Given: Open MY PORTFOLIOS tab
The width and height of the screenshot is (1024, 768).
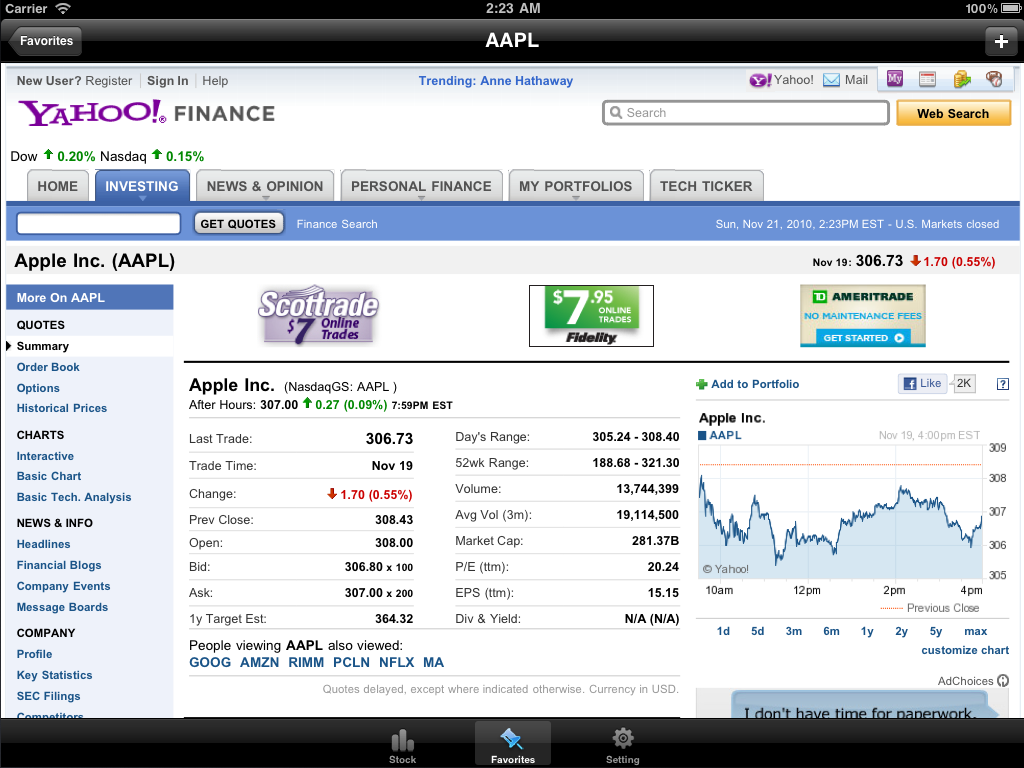Looking at the screenshot, I should (x=575, y=186).
